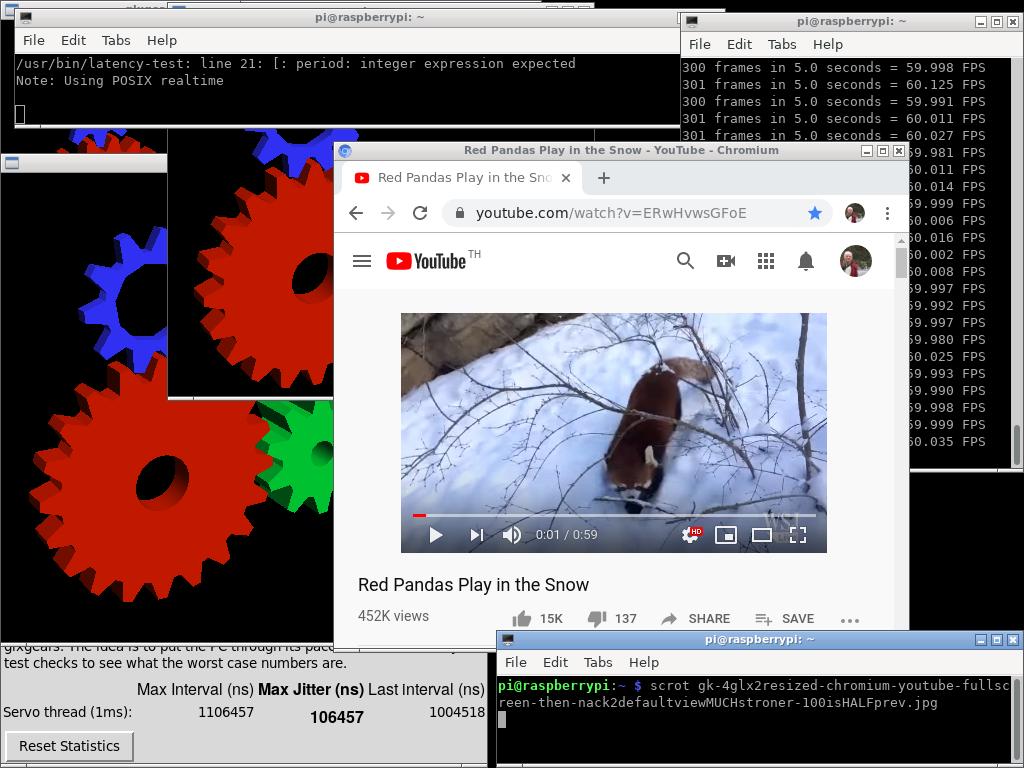Click Max Interval value 1106457

(226, 712)
